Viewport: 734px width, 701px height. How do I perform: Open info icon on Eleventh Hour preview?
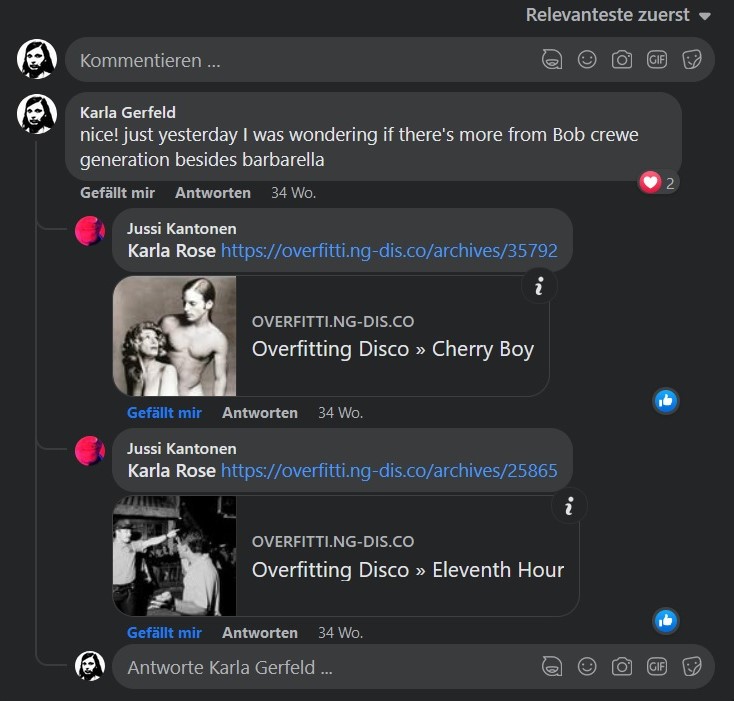569,507
